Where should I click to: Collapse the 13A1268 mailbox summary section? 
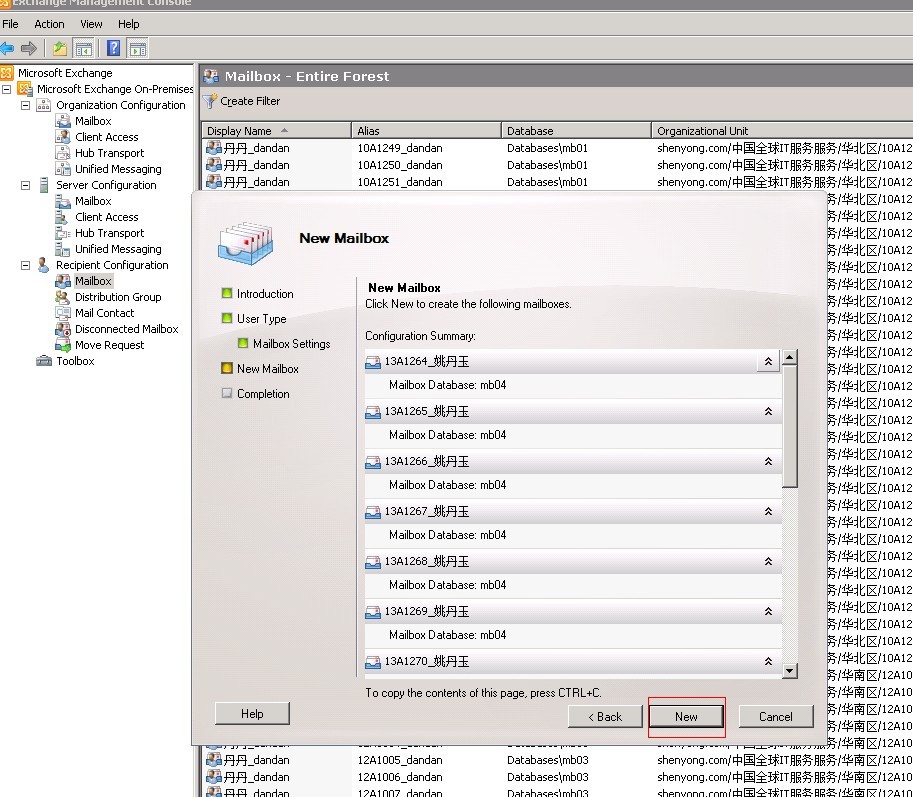[x=768, y=562]
